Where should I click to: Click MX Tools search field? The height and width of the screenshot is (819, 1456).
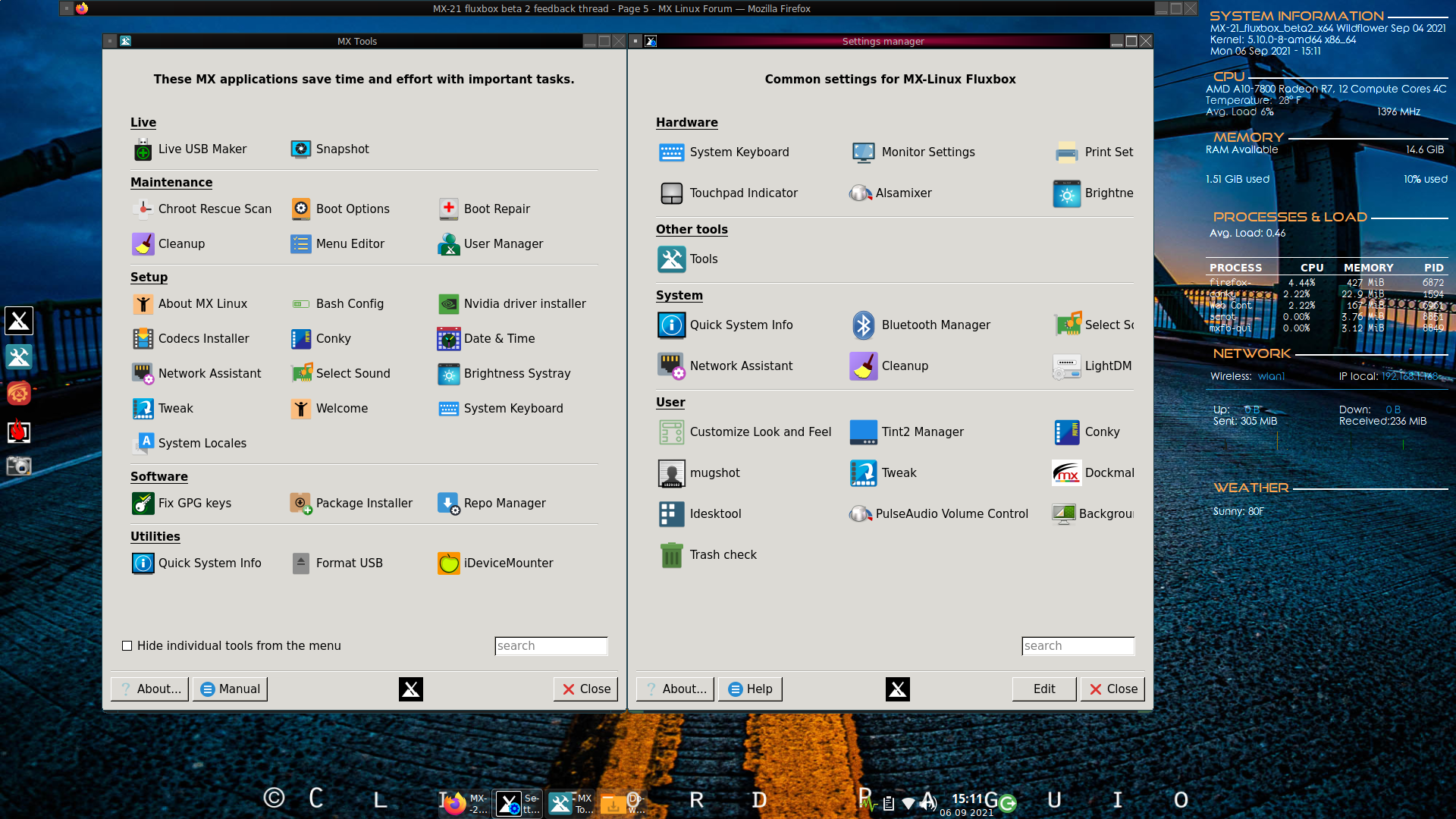tap(551, 646)
